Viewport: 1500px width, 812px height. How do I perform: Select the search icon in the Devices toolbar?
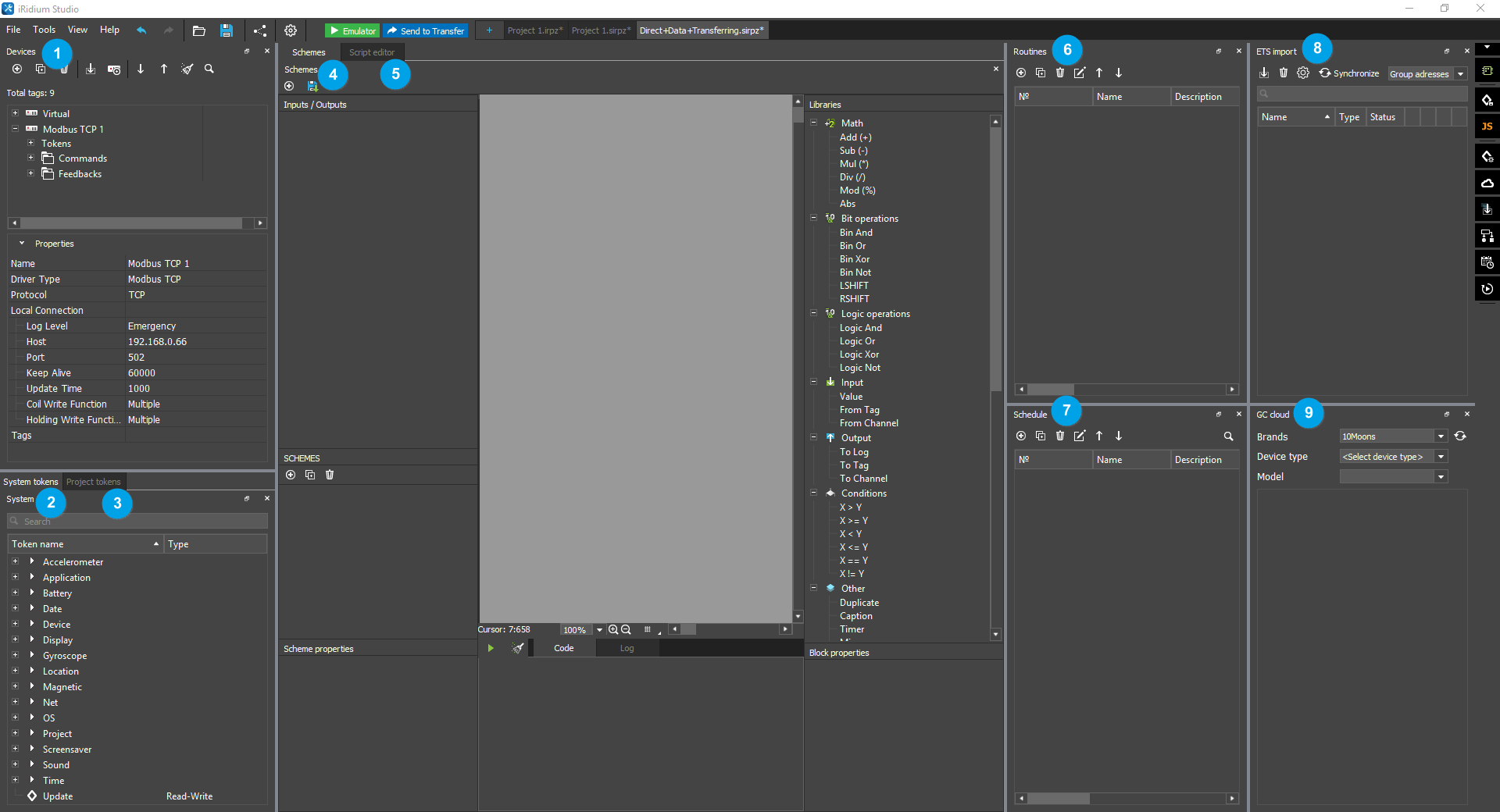coord(209,69)
